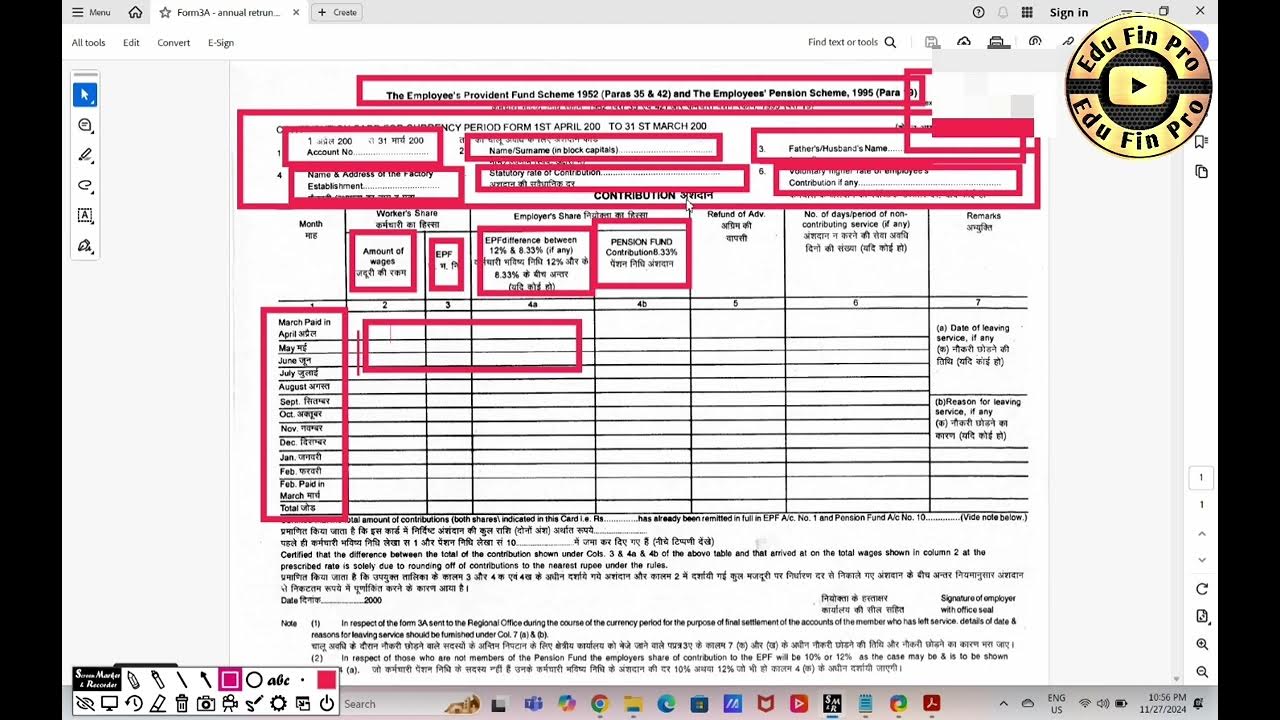Open the All tools panel

pos(88,43)
